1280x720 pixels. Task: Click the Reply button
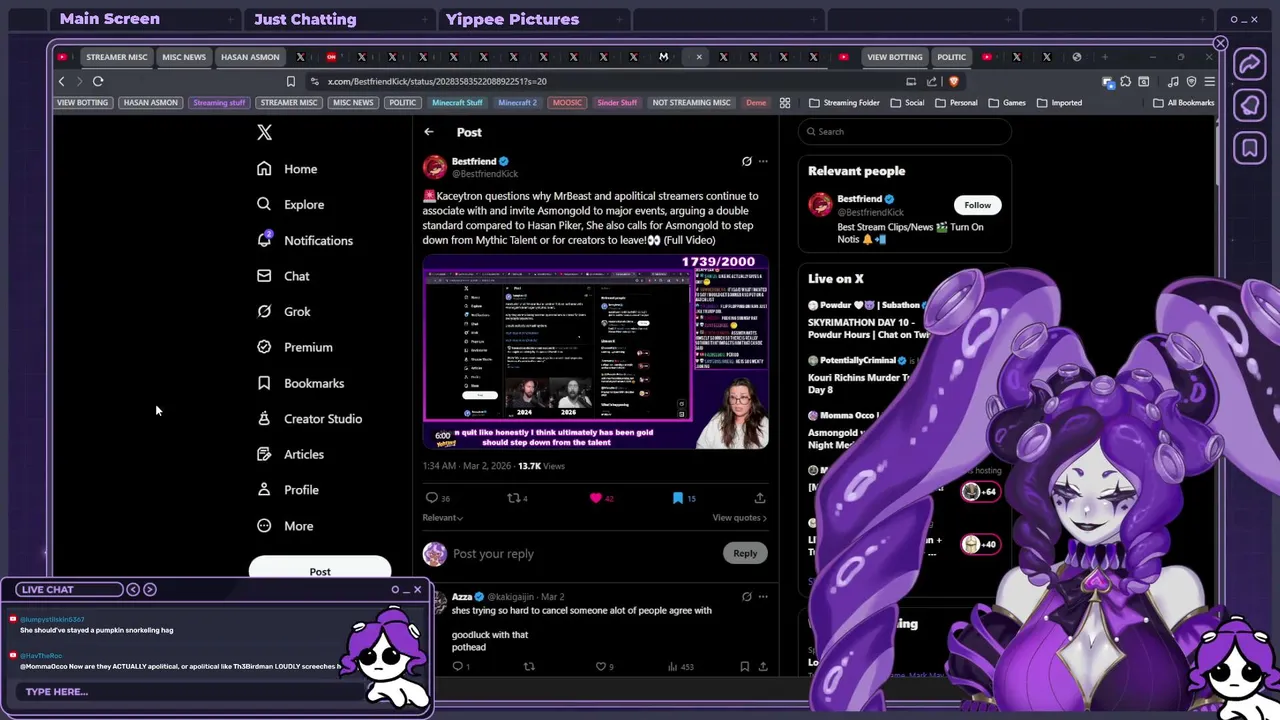click(x=745, y=553)
